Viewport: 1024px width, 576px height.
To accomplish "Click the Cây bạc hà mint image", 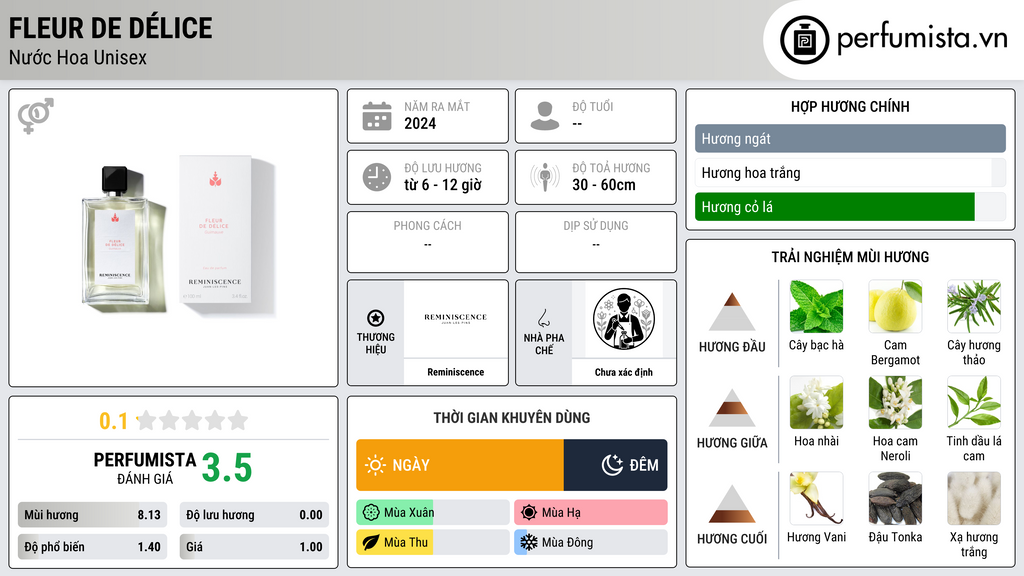I will point(816,306).
